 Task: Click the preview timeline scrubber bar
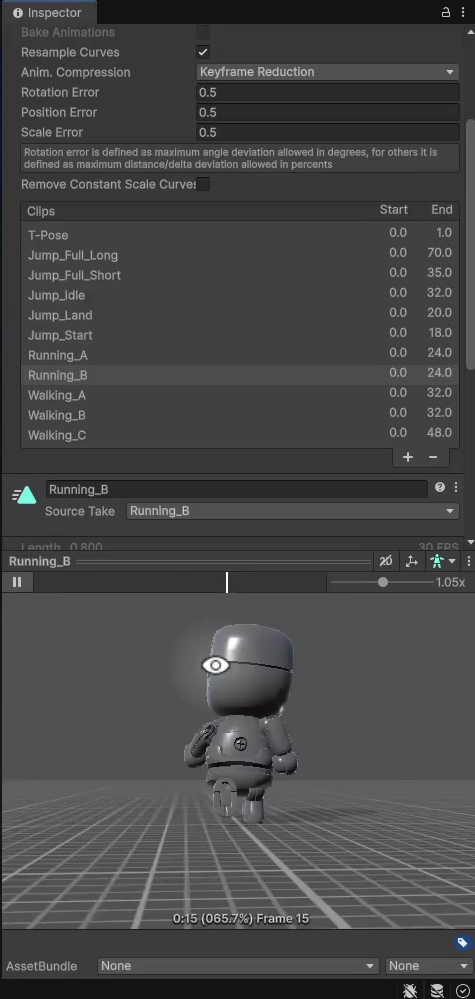180,582
